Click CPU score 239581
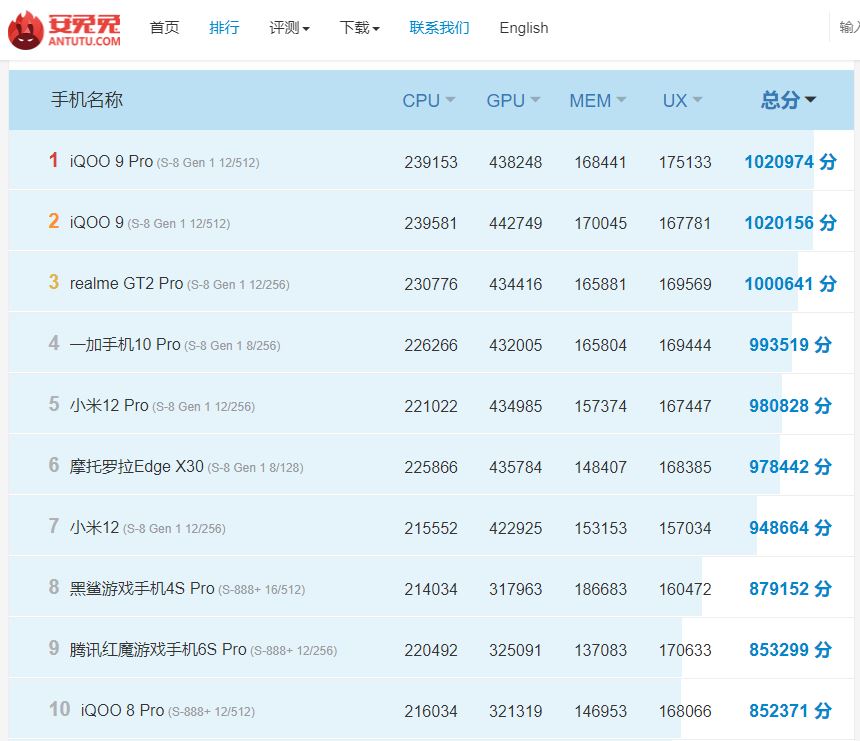Viewport: 860px width, 741px height. click(x=431, y=223)
